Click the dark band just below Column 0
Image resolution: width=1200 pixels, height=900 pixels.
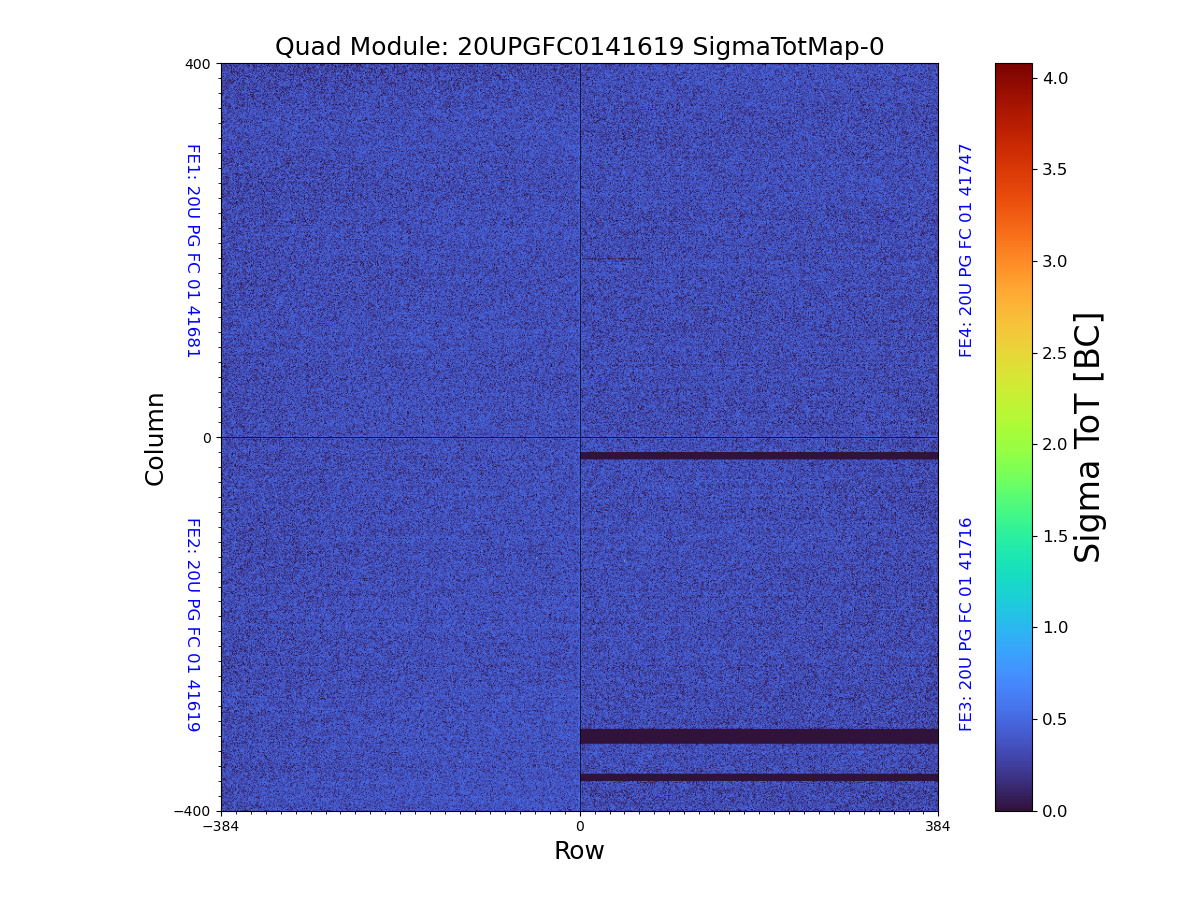[x=759, y=455]
